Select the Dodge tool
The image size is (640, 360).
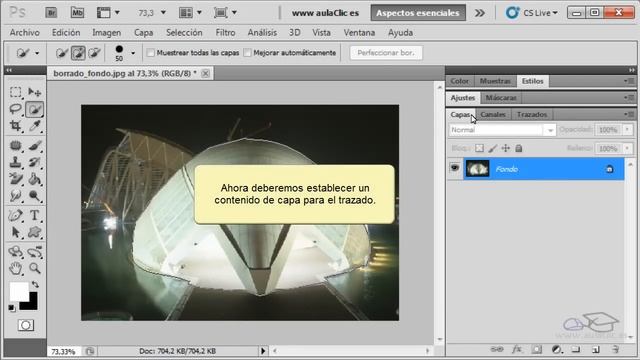[35, 196]
